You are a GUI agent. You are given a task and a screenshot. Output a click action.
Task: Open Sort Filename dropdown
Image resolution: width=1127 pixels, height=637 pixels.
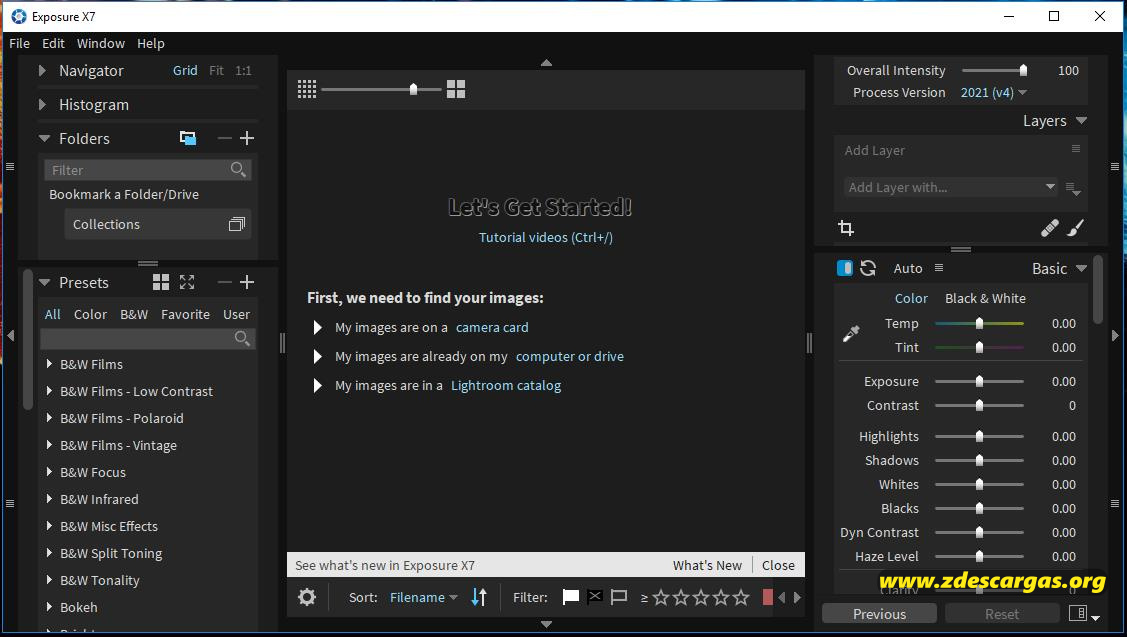[423, 597]
